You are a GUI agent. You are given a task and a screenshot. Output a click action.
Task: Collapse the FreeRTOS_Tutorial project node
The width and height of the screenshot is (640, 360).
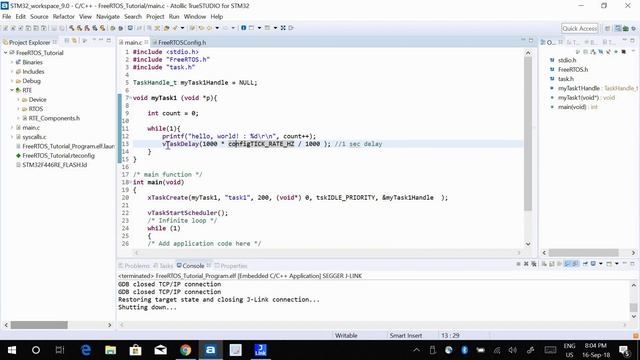point(6,53)
